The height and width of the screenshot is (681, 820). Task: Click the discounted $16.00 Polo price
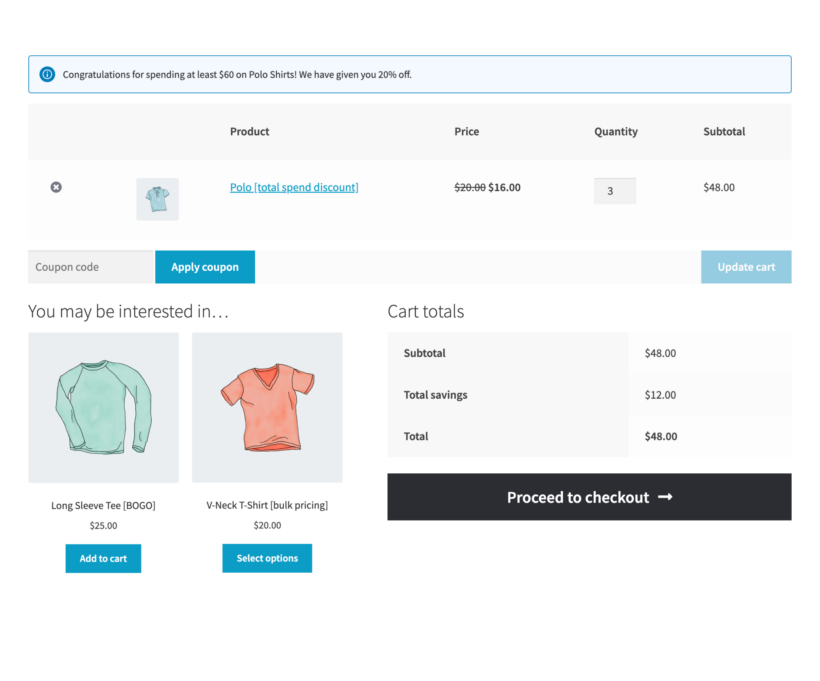click(x=504, y=187)
